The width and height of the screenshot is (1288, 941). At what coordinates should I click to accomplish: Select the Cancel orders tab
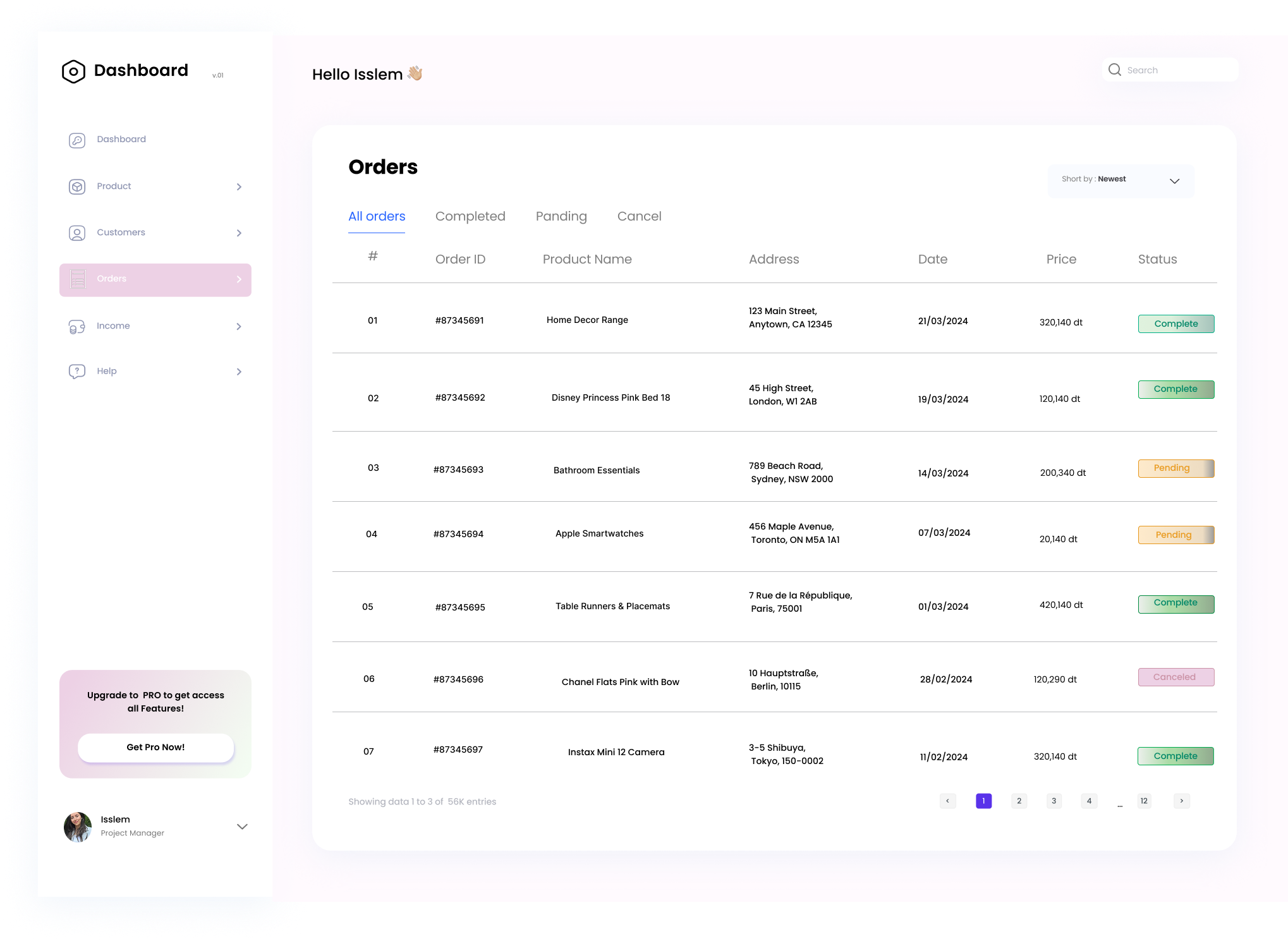[639, 216]
